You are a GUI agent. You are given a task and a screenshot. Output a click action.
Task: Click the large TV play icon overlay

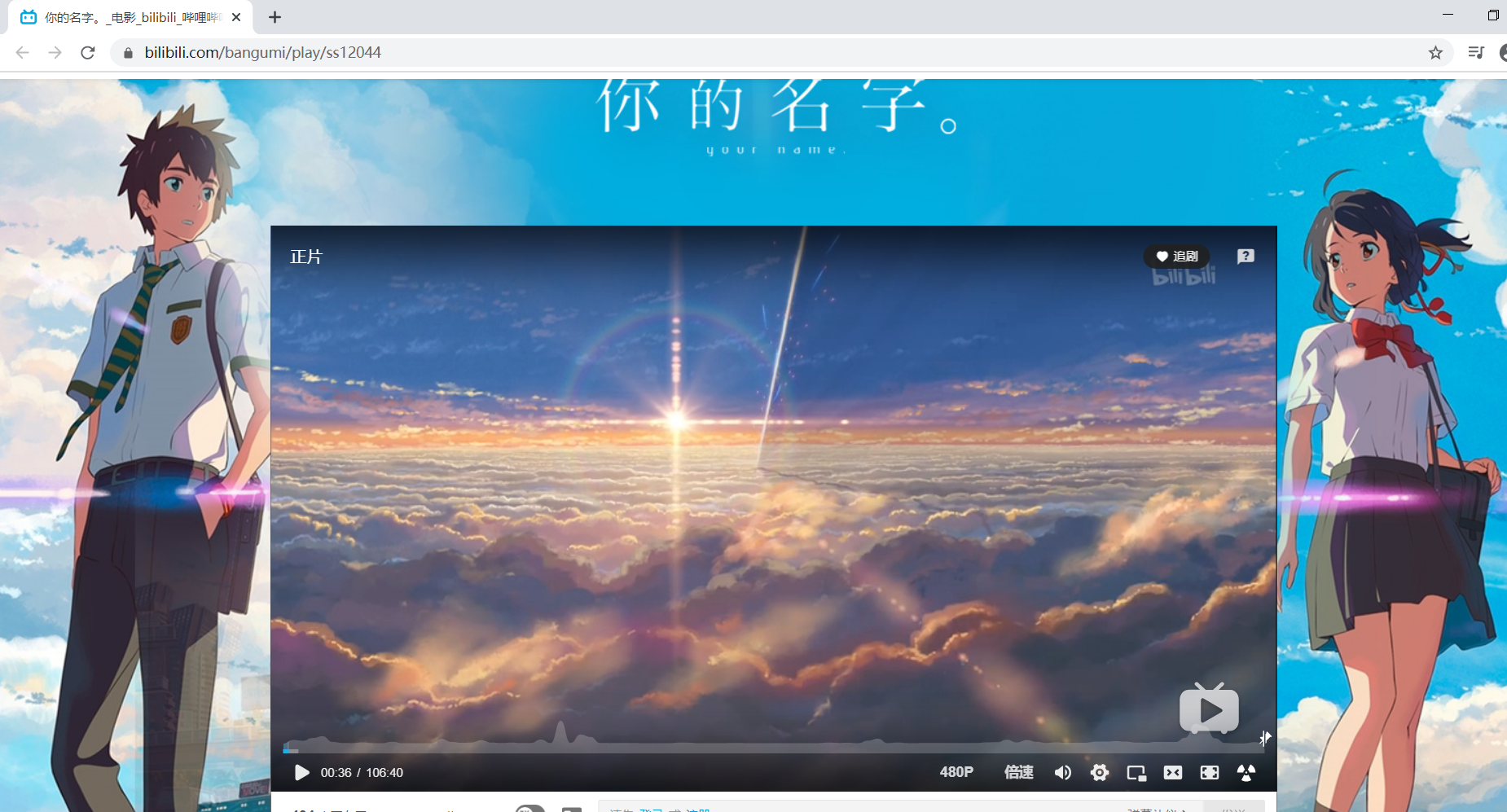tap(1209, 709)
